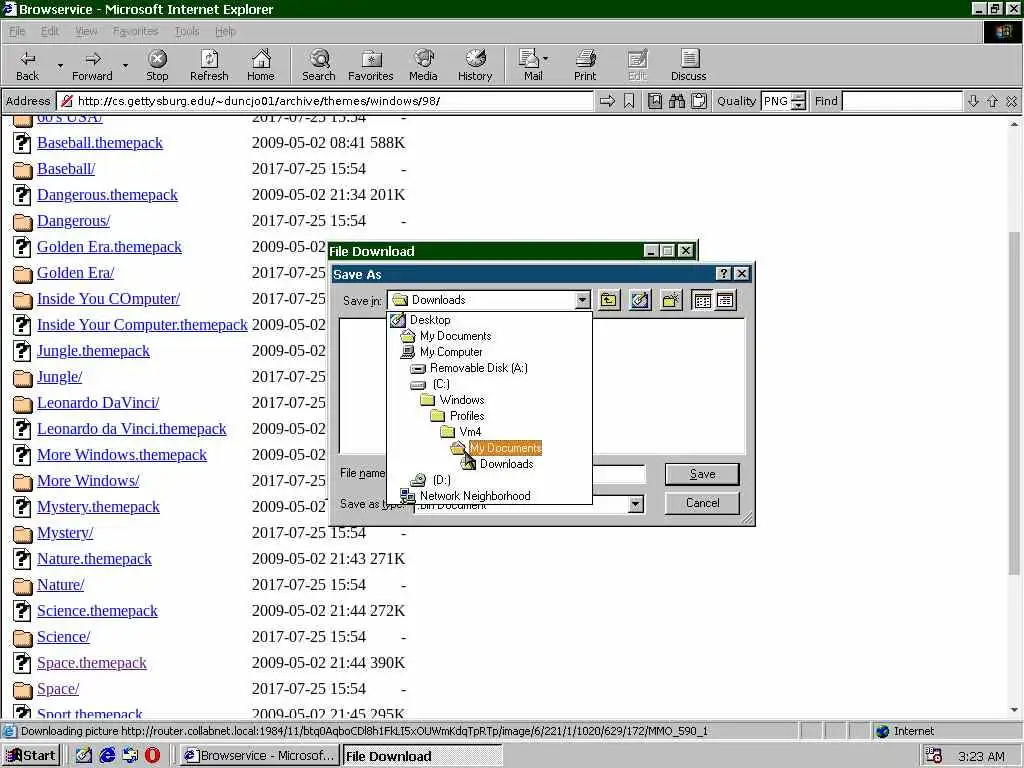Open the Discuss toolbar button
Image resolution: width=1024 pixels, height=768 pixels.
688,65
